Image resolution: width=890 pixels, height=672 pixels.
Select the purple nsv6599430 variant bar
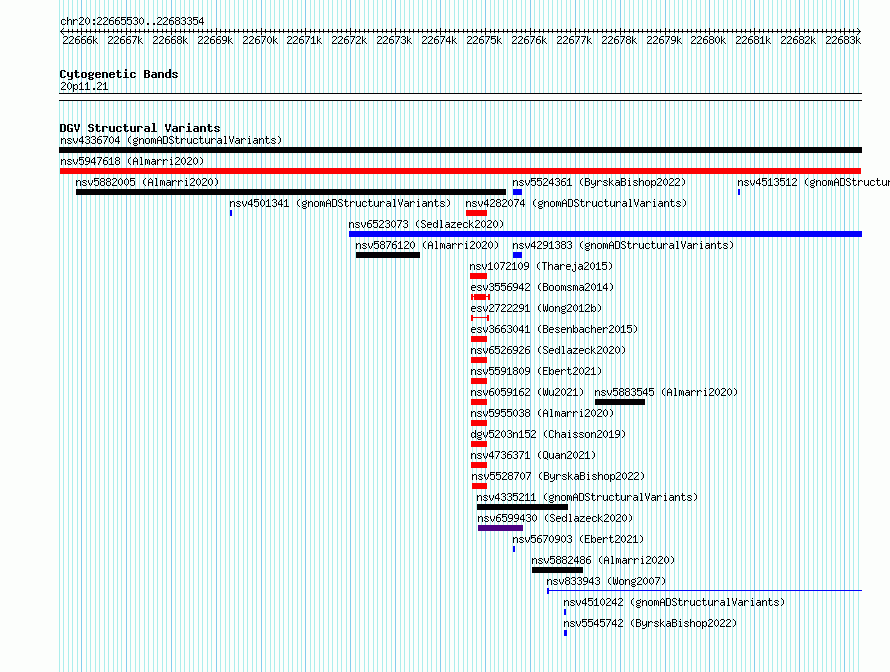click(500, 528)
